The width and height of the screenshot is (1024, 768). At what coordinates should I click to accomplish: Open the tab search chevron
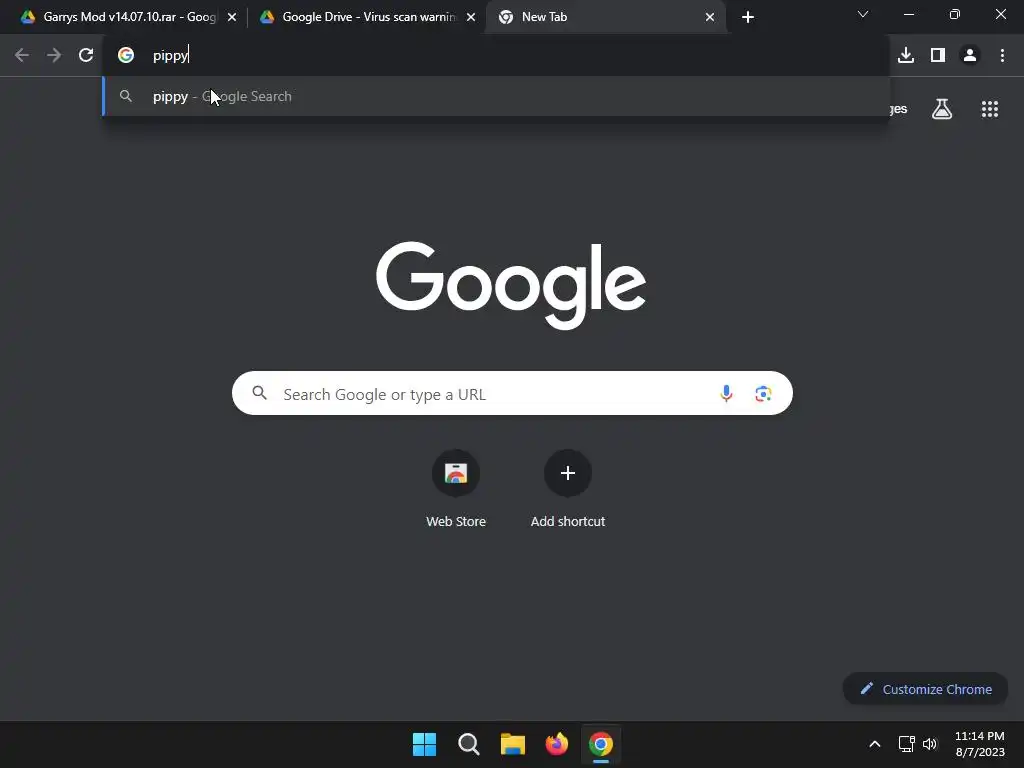click(863, 14)
